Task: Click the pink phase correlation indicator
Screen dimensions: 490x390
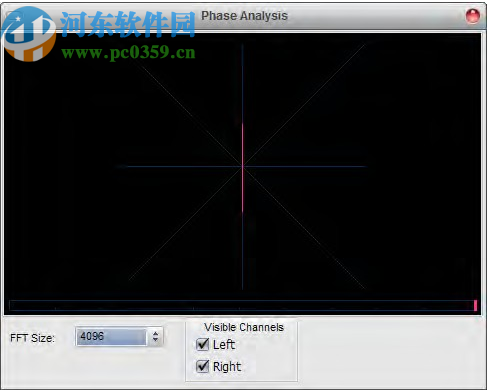Action: pos(475,305)
